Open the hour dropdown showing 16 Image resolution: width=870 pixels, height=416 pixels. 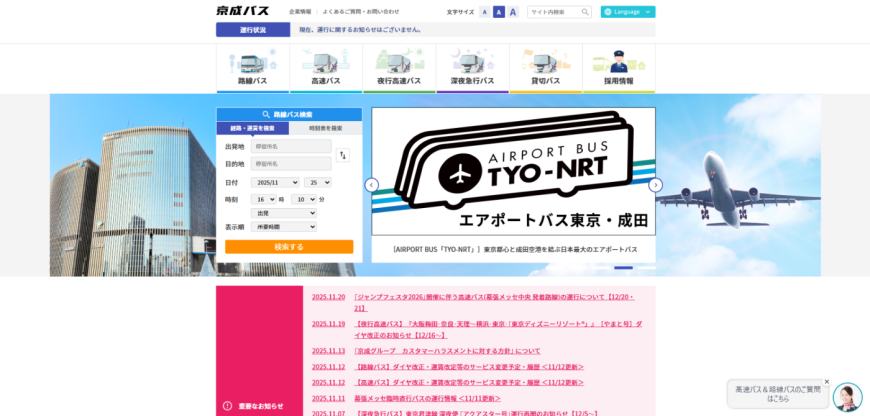[x=264, y=199]
